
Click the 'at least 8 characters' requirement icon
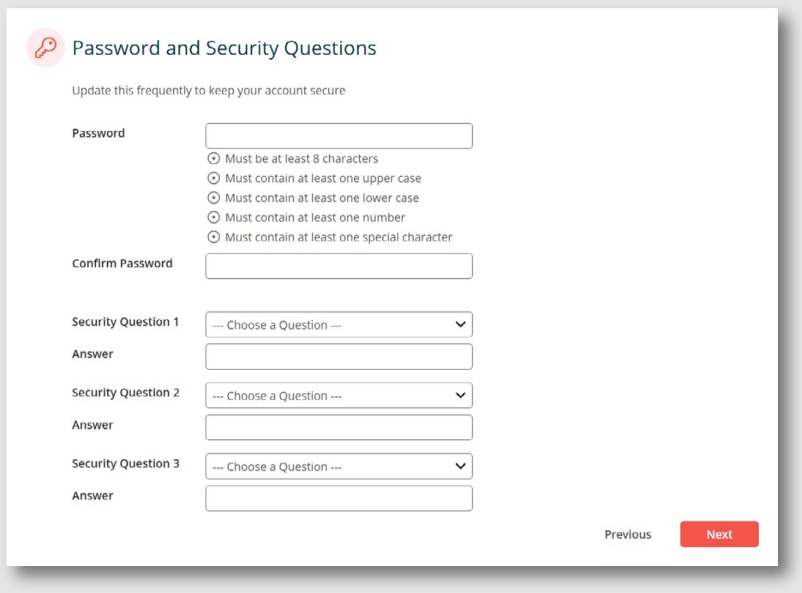(212, 159)
